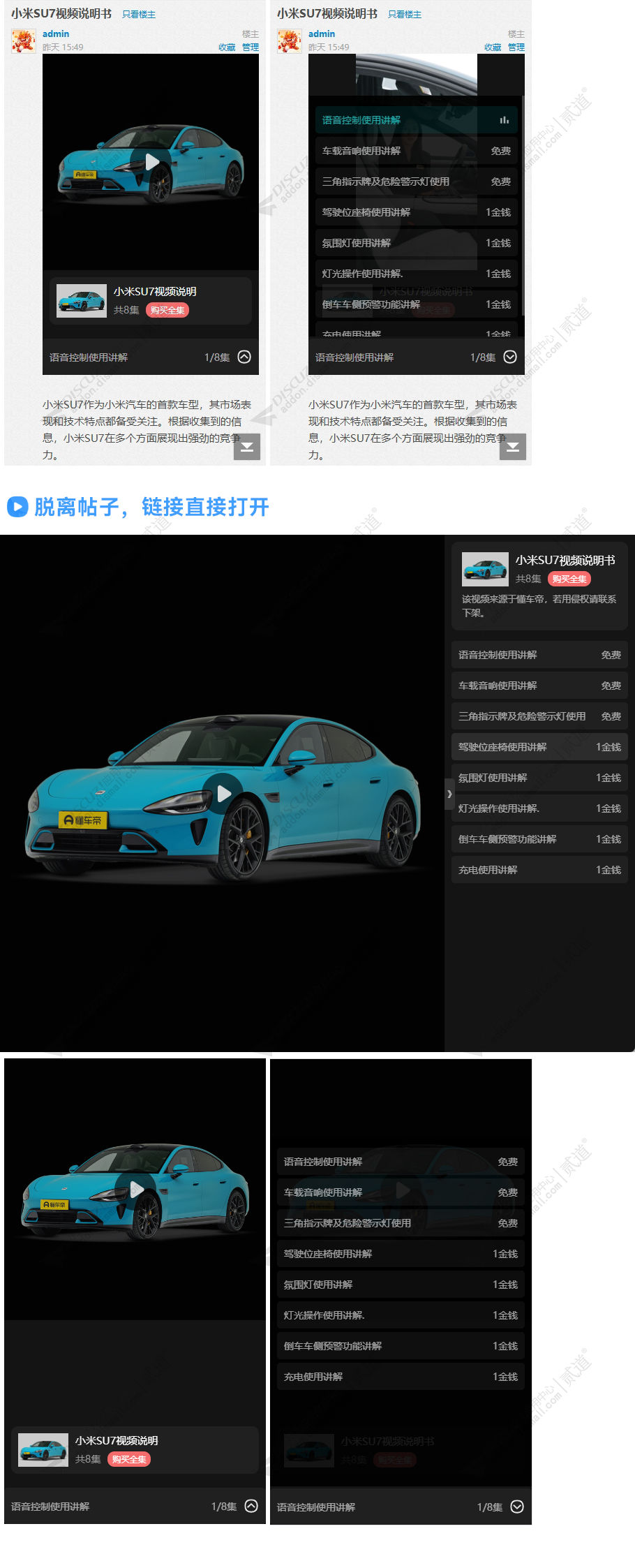Select 灯光操作使用讲解. in the forum post episode list
Viewport: 635px width, 1568px height.
(417, 274)
